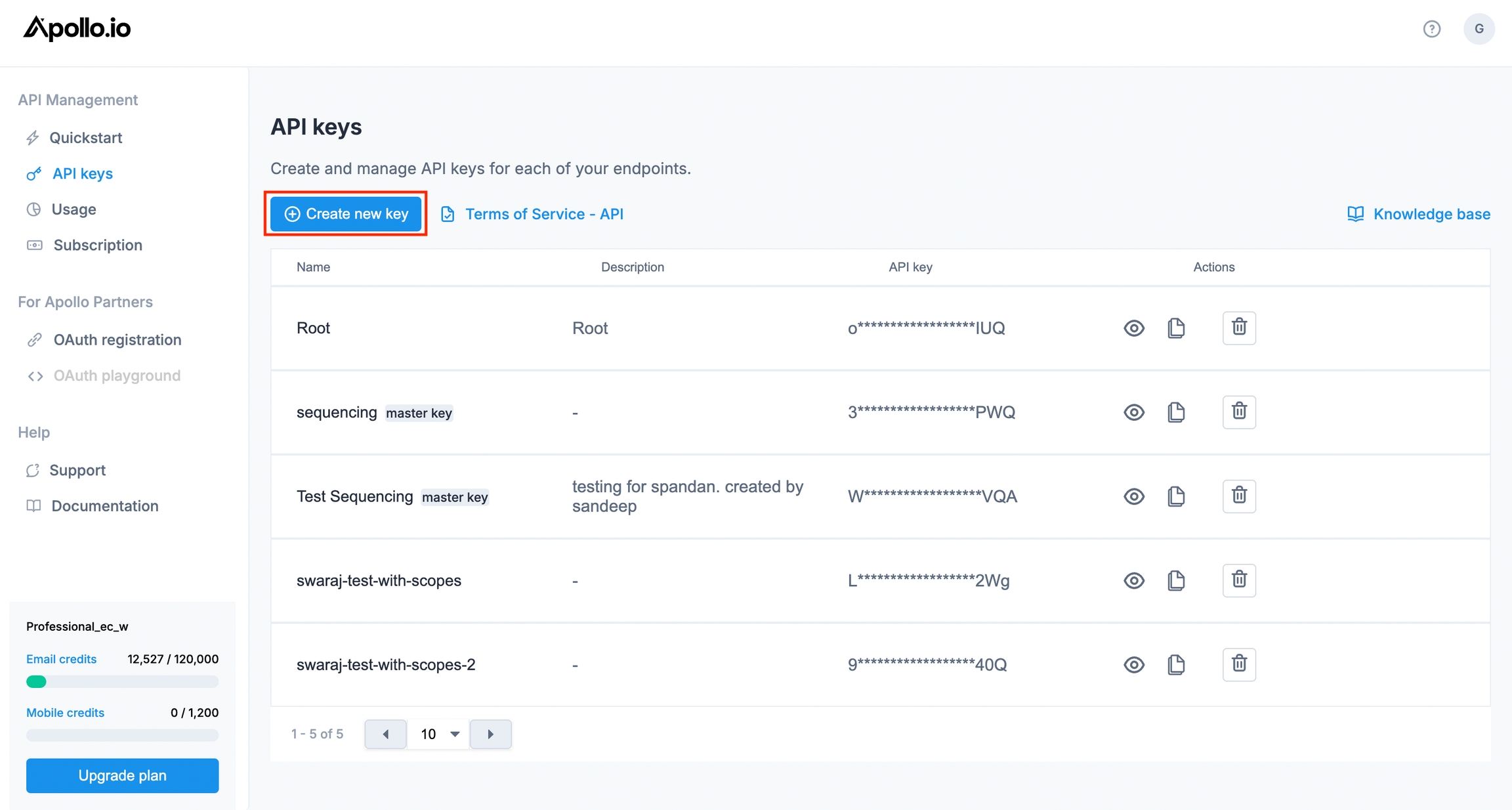Reveal the Root API key value
This screenshot has width=1512, height=810.
tap(1133, 328)
